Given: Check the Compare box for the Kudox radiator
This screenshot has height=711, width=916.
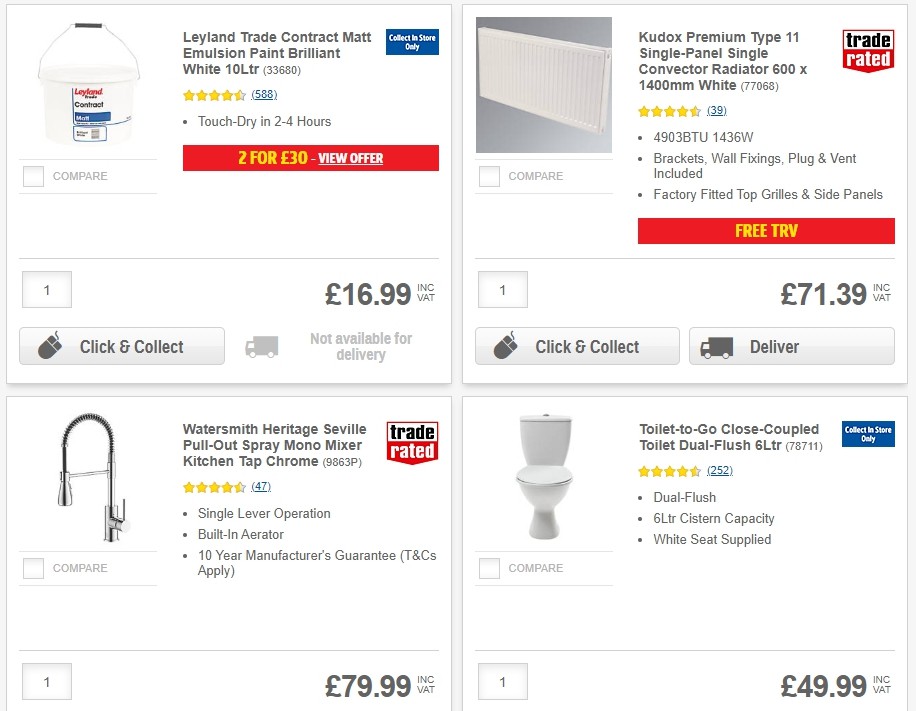Looking at the screenshot, I should [489, 176].
